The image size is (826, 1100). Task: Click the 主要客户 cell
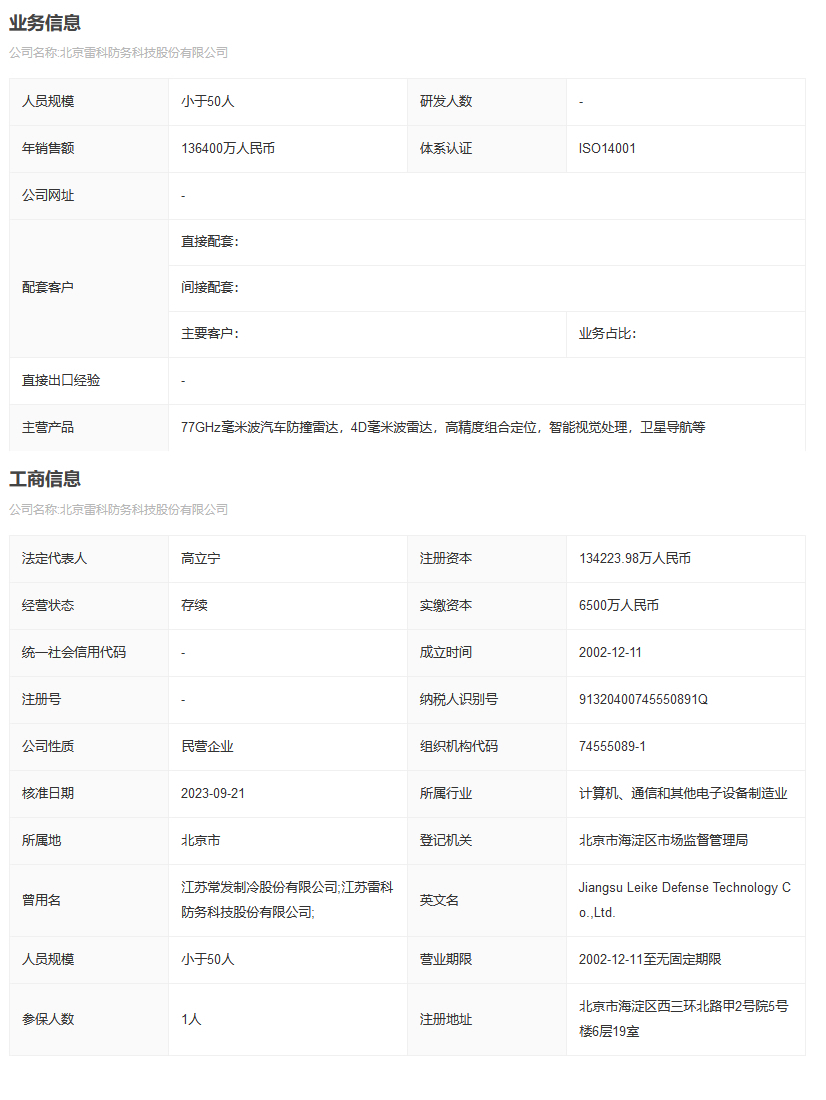pyautogui.click(x=367, y=334)
